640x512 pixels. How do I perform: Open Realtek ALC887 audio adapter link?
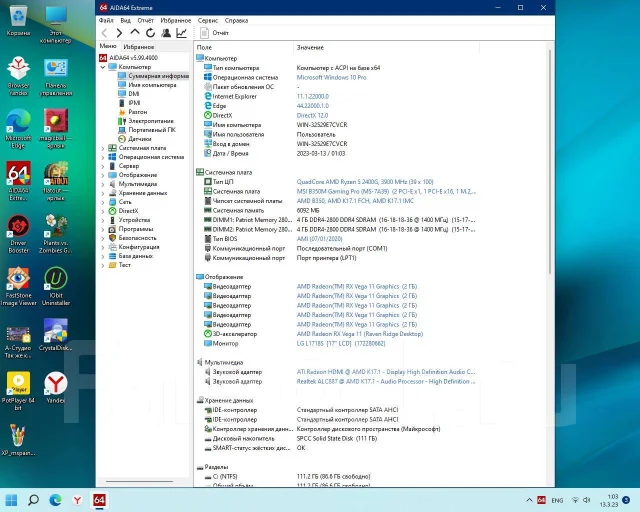click(386, 382)
